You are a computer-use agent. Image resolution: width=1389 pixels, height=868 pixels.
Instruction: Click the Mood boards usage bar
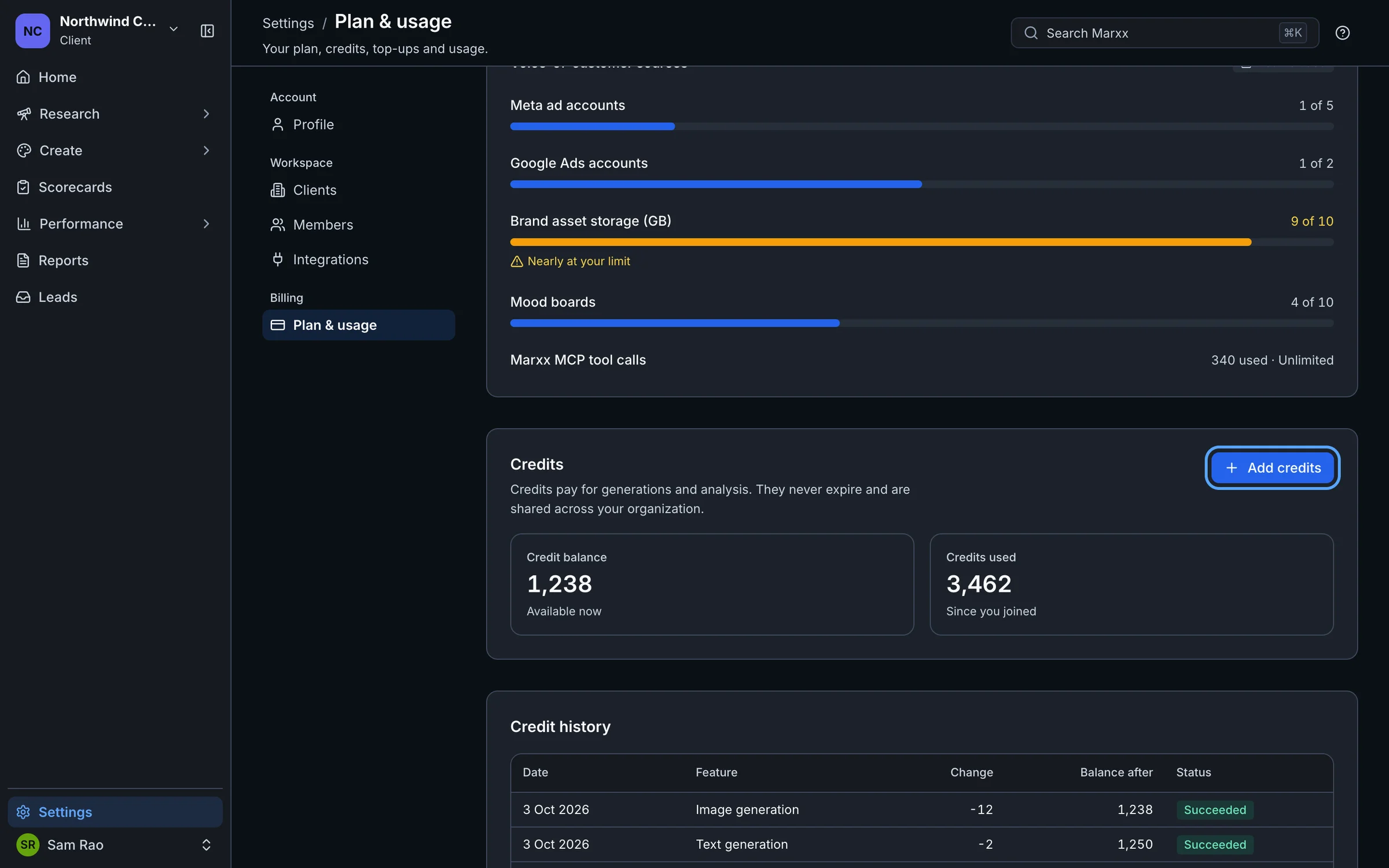921,323
